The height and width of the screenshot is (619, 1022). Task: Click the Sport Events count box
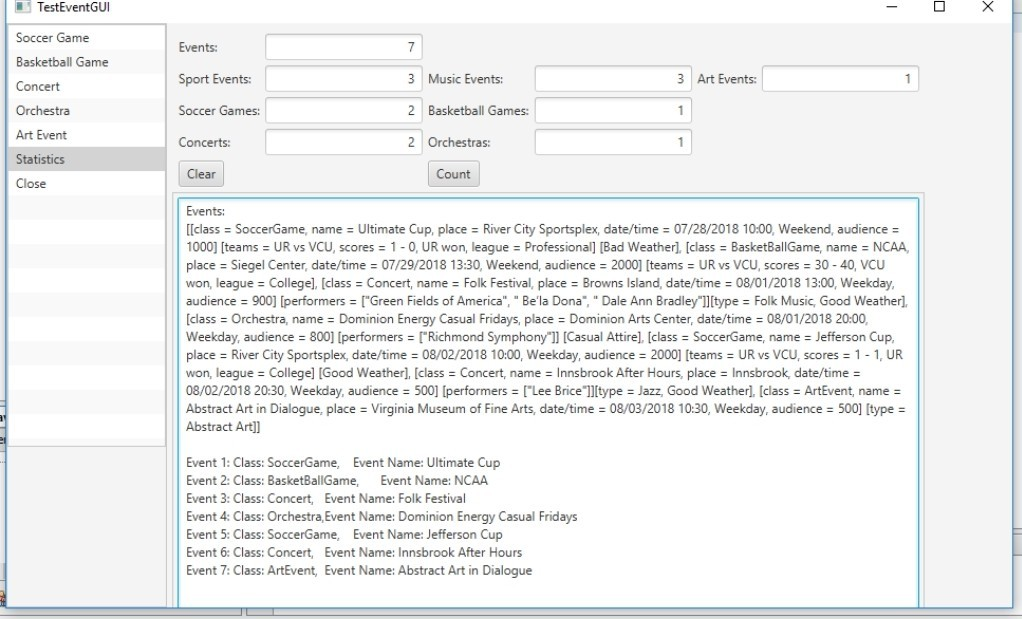click(x=343, y=78)
